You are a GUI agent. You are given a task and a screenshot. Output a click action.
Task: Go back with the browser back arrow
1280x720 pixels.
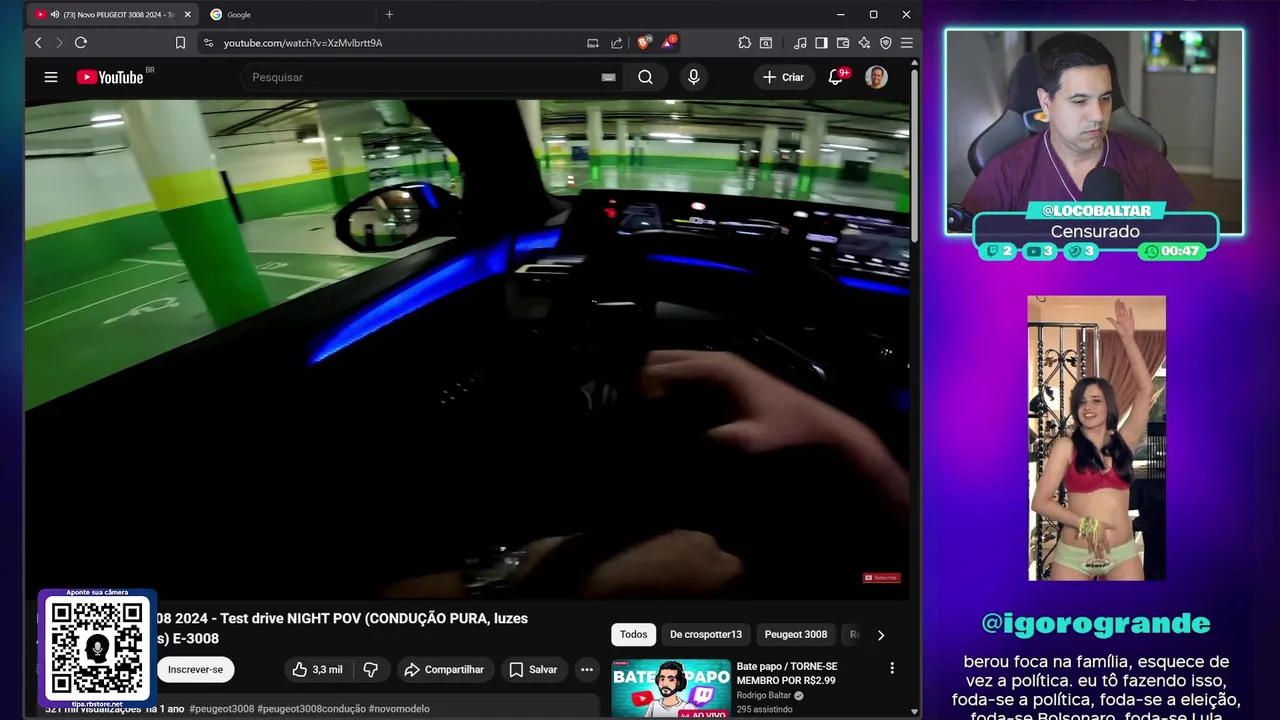38,43
